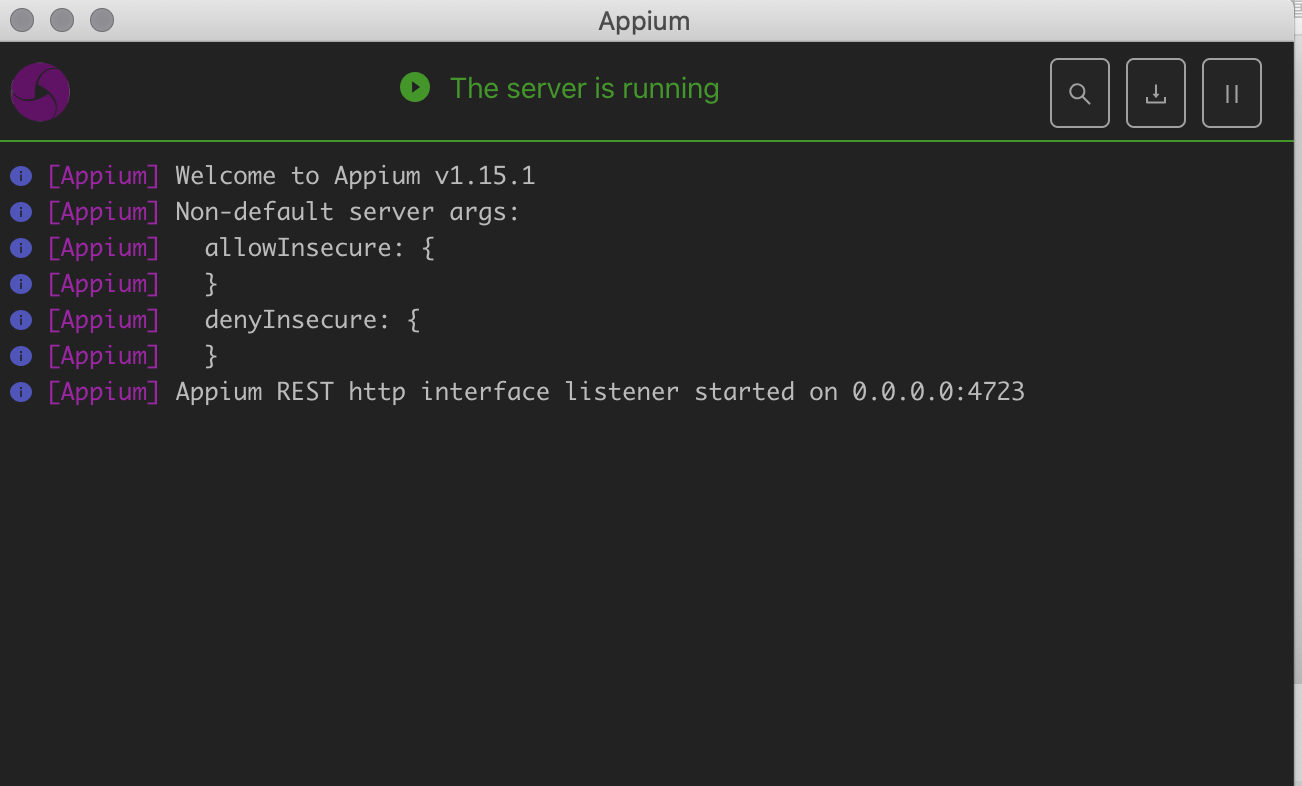
Task: Select 'allowInsecure: {' log text
Action: pos(320,248)
